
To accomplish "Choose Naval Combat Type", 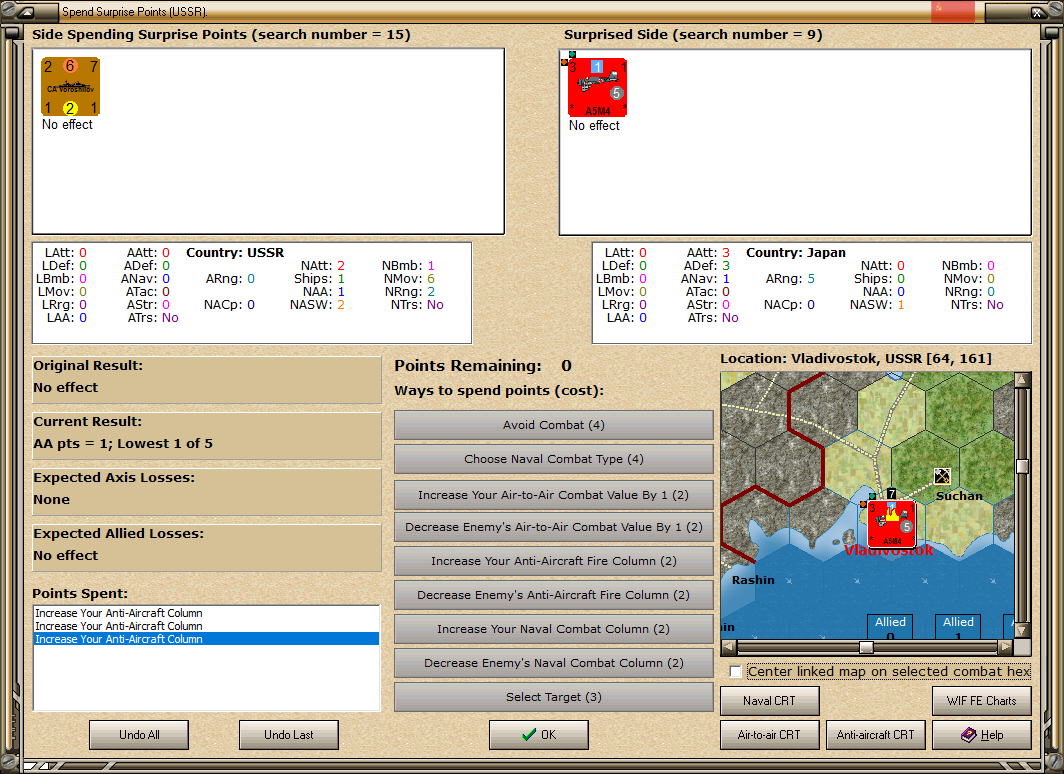I will pyautogui.click(x=553, y=459).
